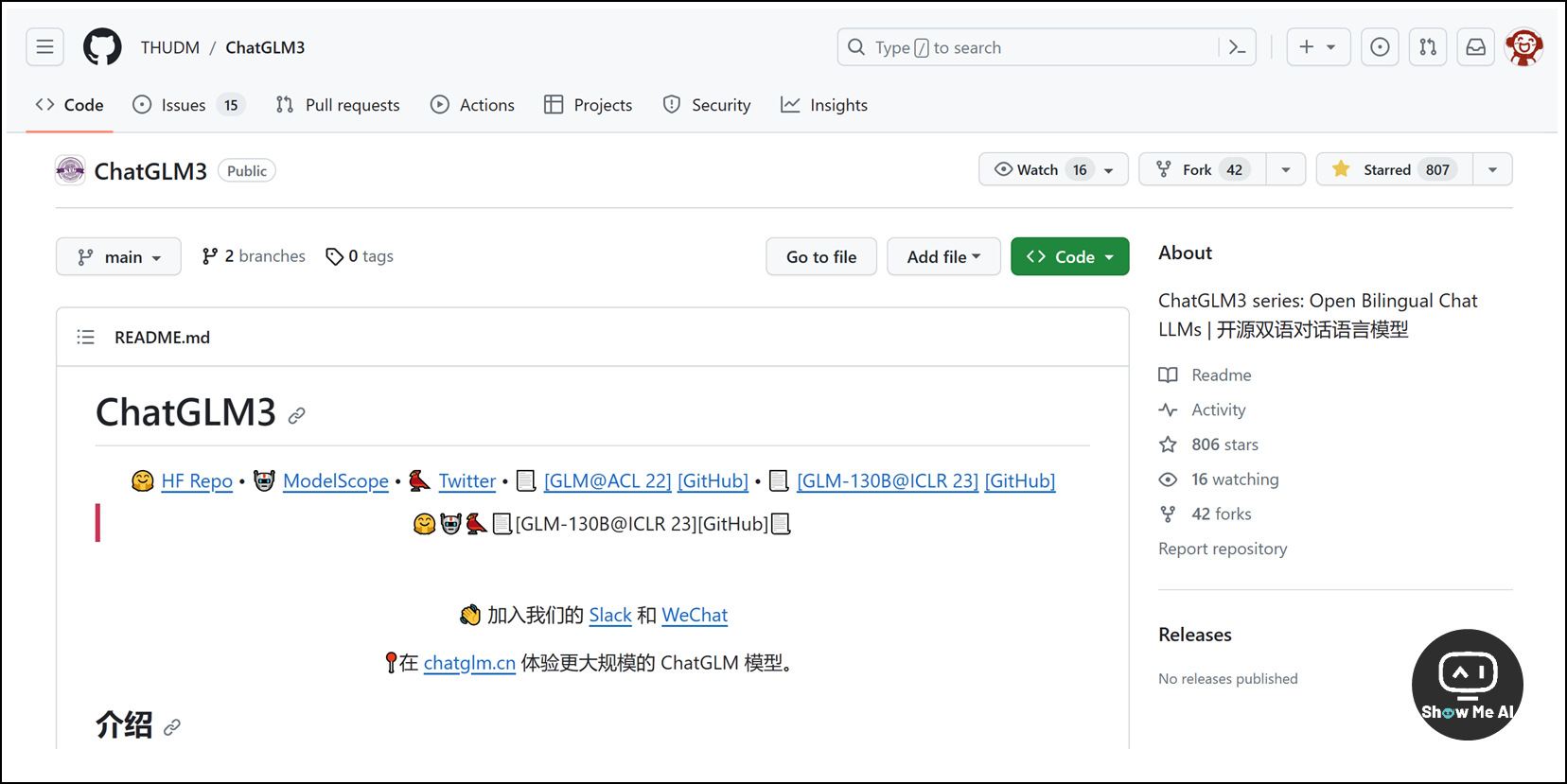Open the green Code clone dropdown
This screenshot has height=784, width=1567.
[1069, 256]
